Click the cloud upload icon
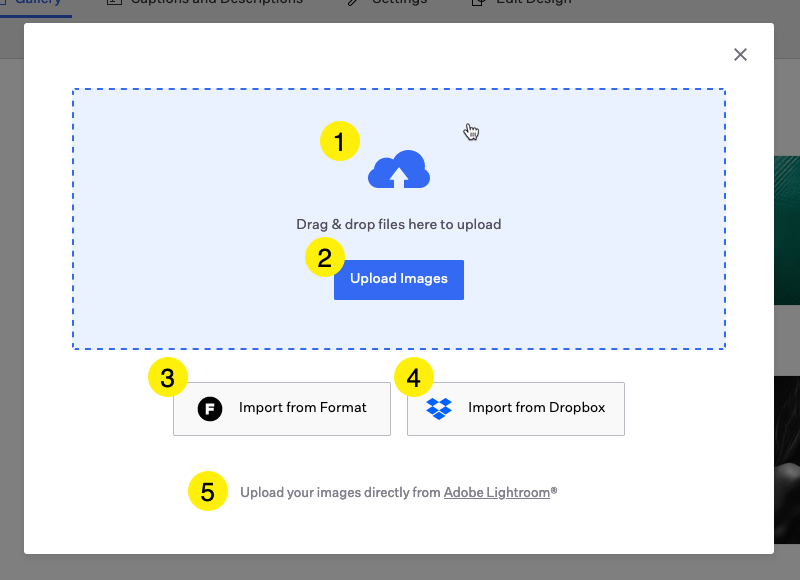 pos(399,171)
